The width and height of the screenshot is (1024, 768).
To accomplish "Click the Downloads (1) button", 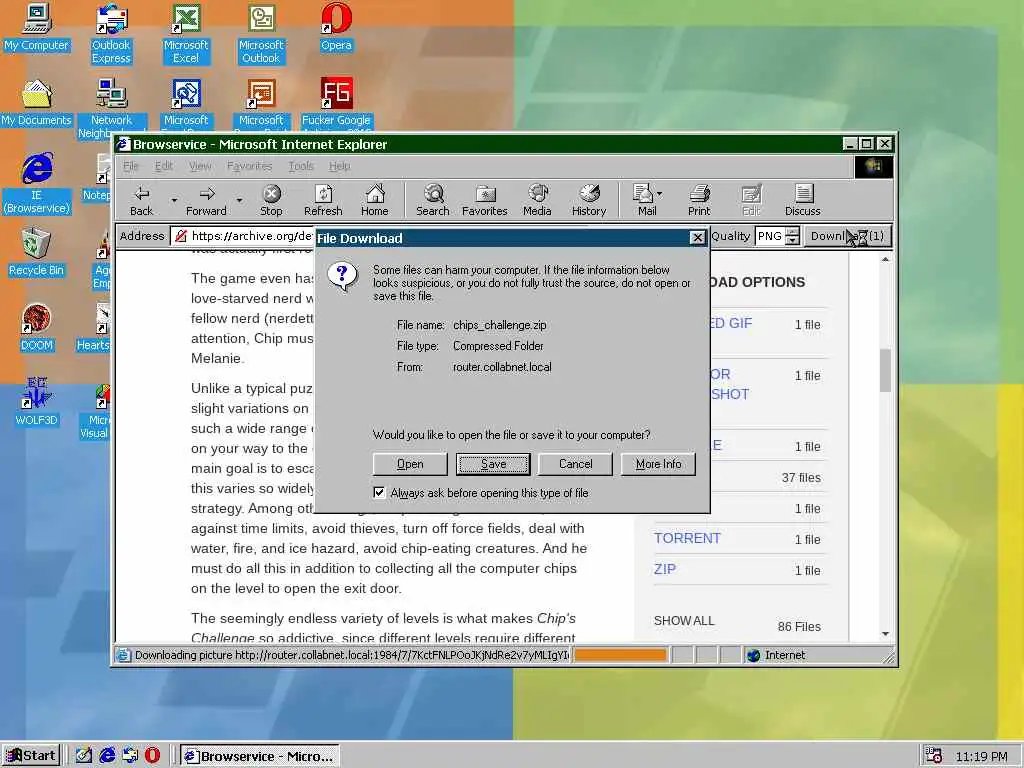I will (x=847, y=236).
